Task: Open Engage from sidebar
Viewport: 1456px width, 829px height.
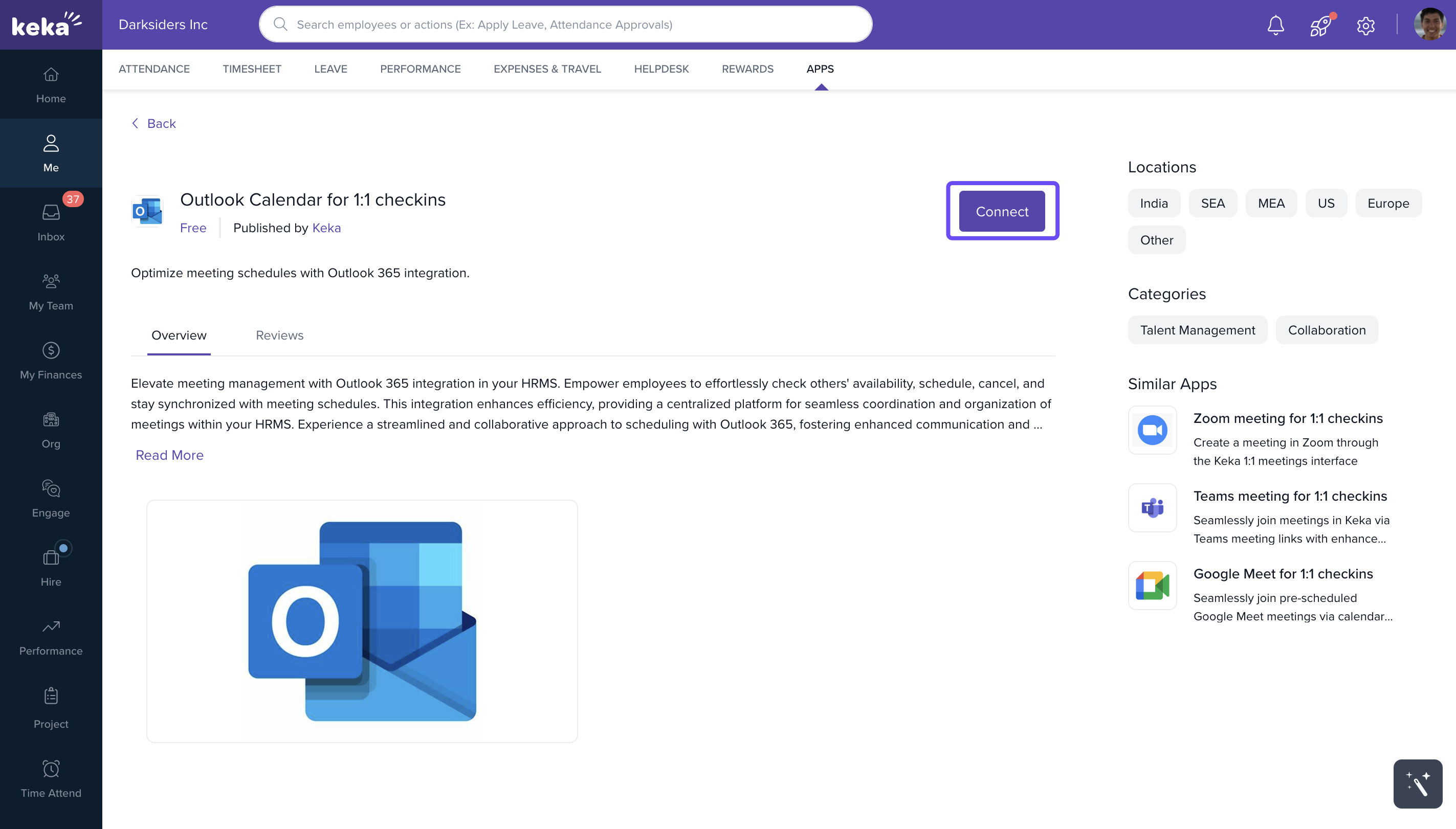Action: click(51, 498)
